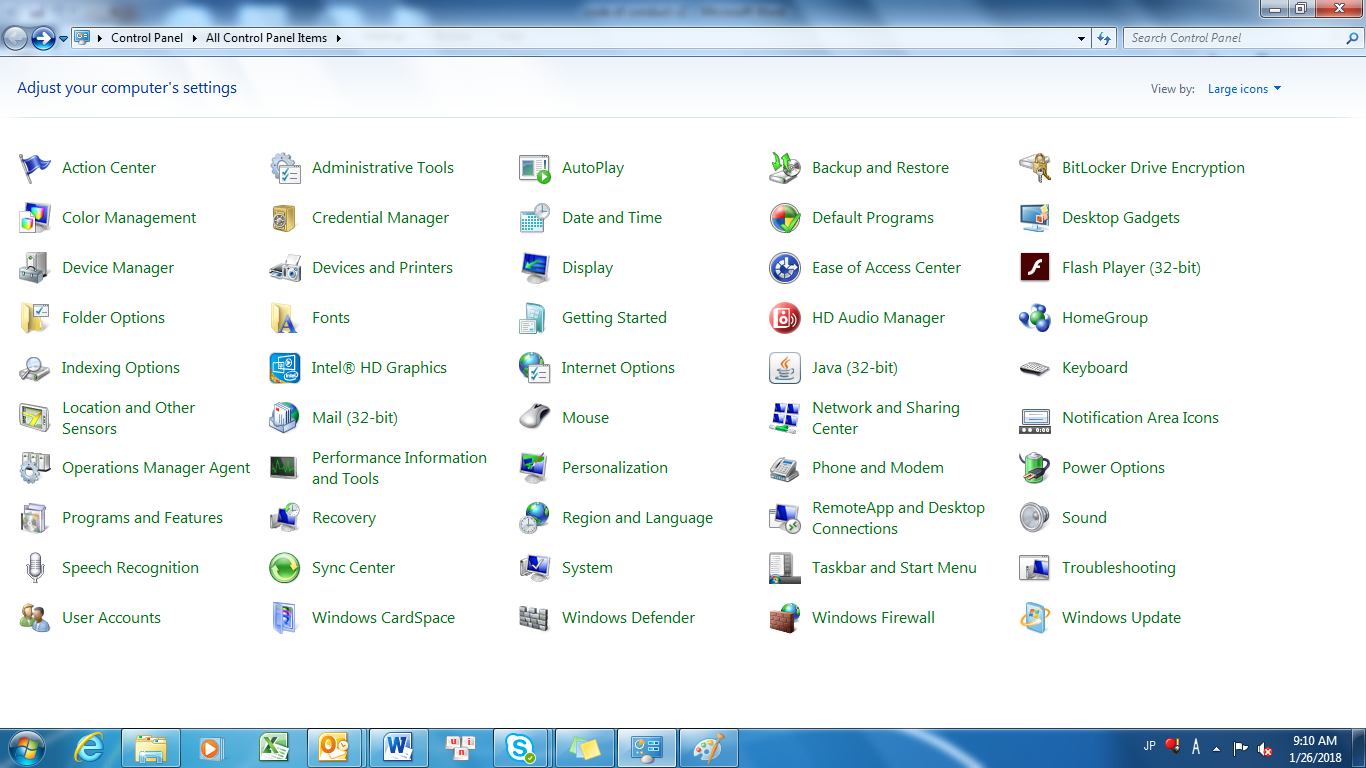Screen dimensions: 1366x768
Task: Open Network and Sharing Center
Action: pyautogui.click(x=887, y=417)
